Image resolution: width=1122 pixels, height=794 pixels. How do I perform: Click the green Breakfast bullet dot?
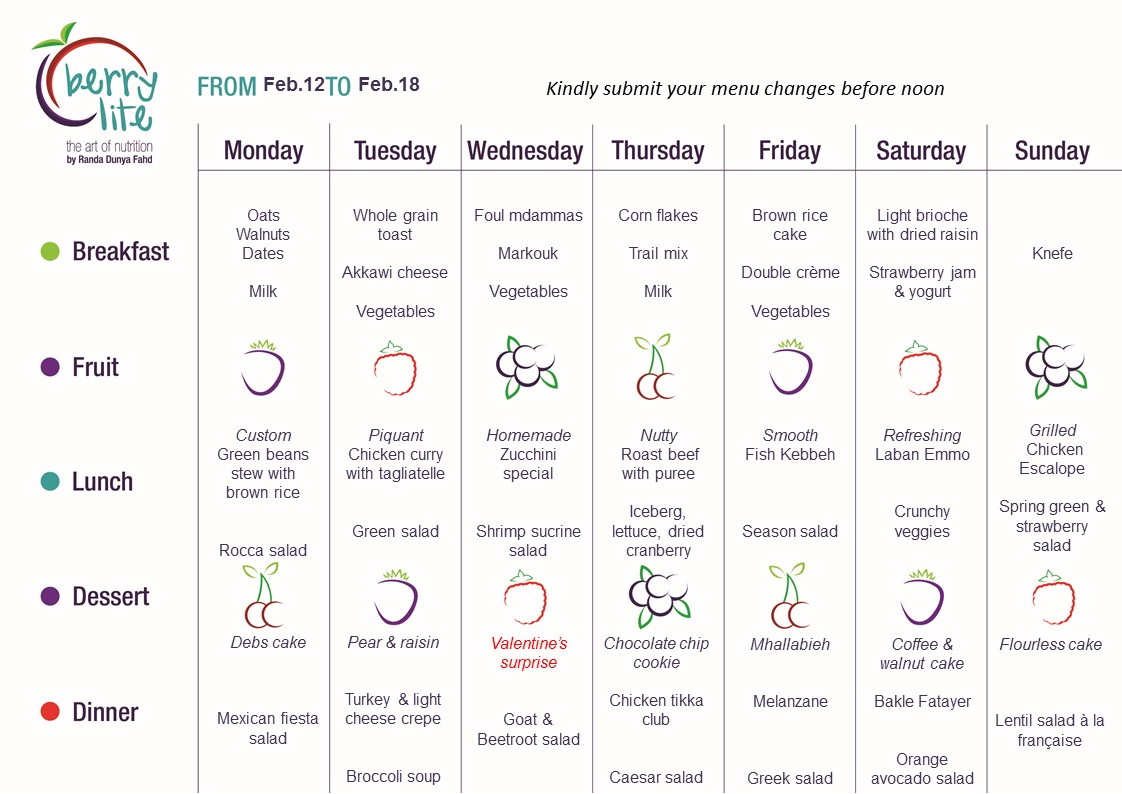50,251
